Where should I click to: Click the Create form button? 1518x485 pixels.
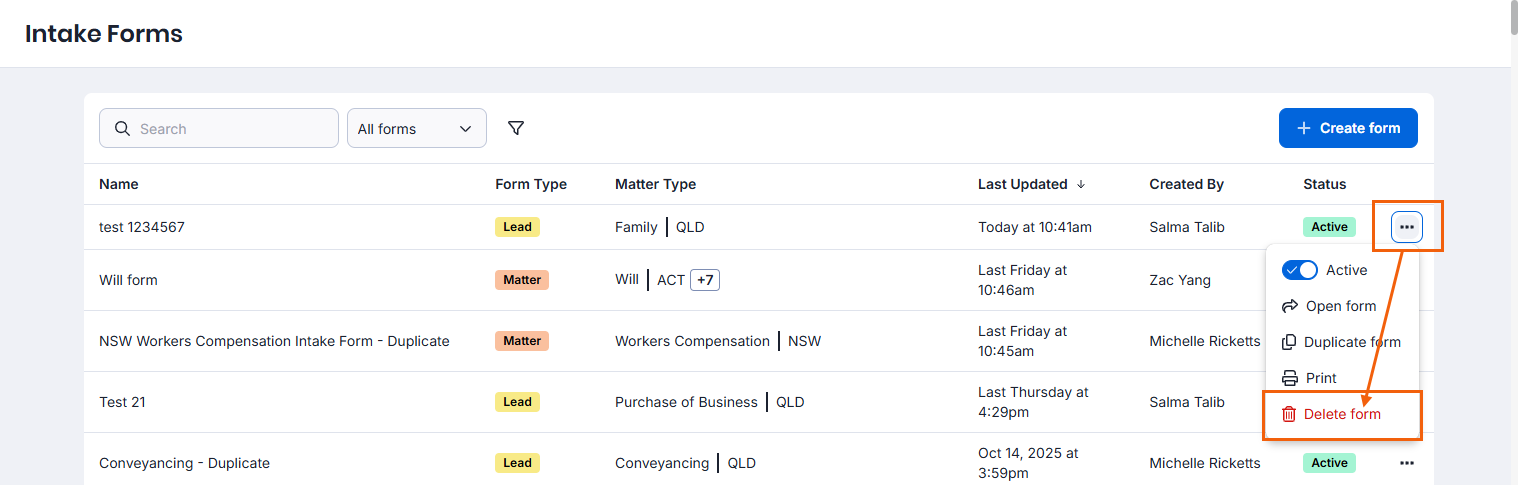(x=1347, y=128)
